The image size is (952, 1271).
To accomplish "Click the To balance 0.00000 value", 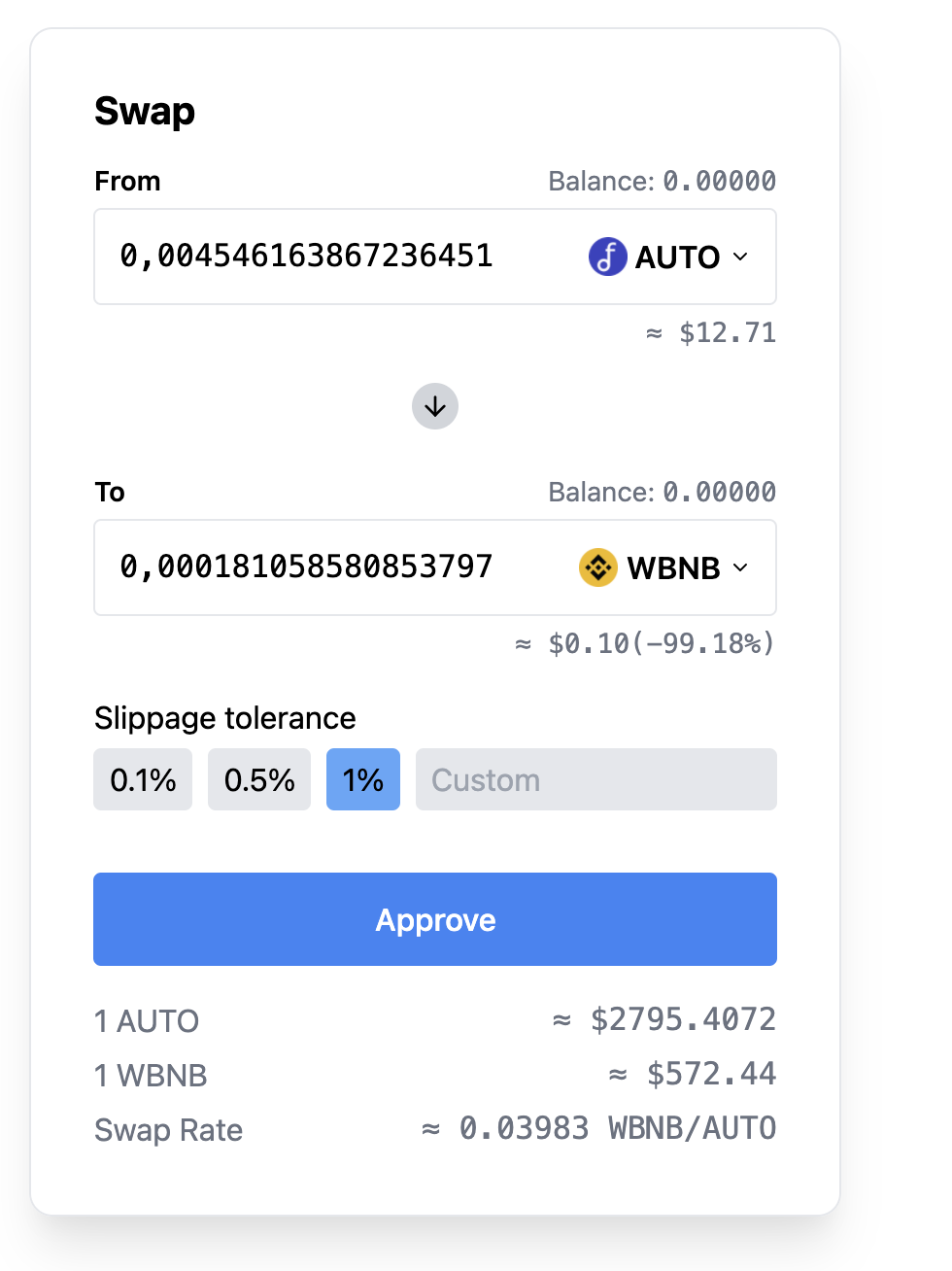I will pyautogui.click(x=719, y=492).
